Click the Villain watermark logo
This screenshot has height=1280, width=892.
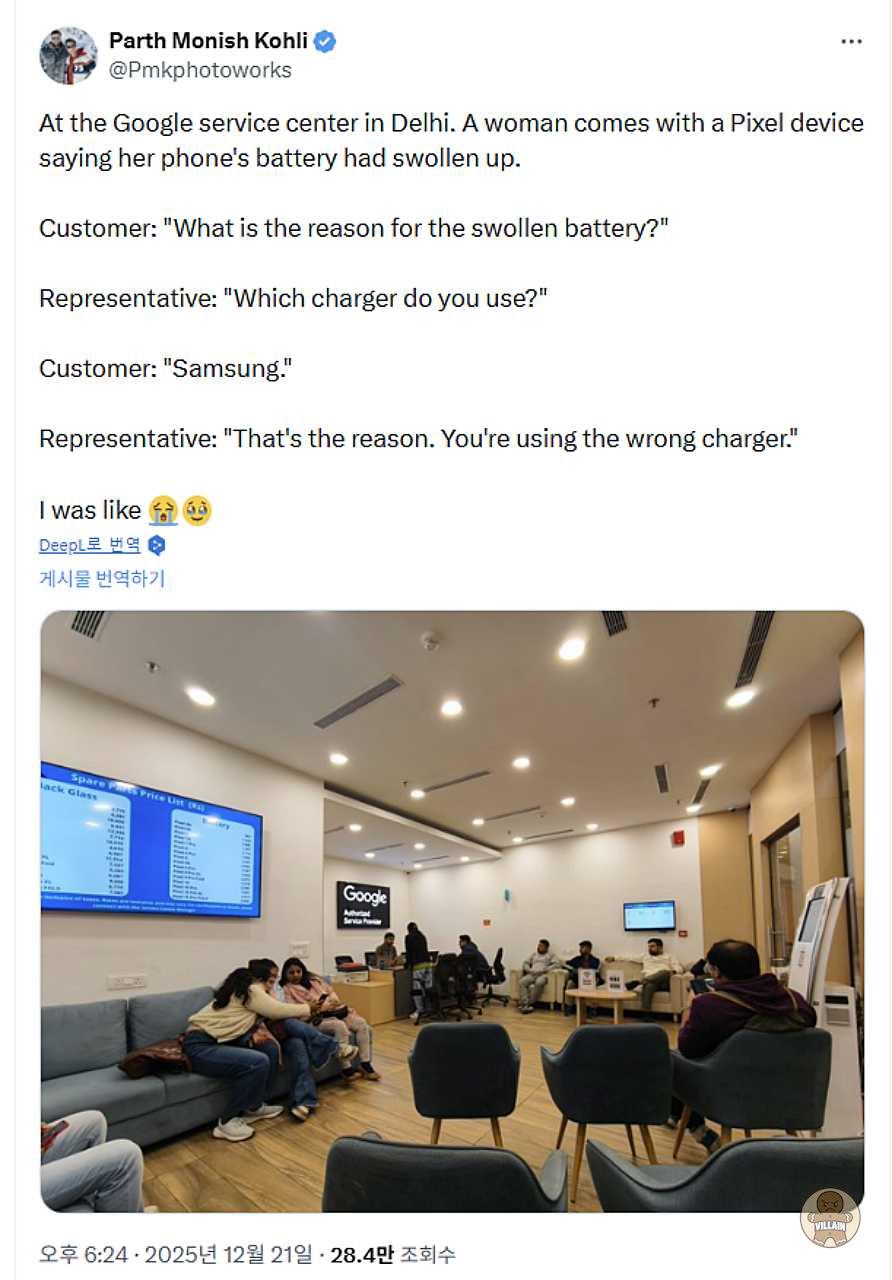830,1217
